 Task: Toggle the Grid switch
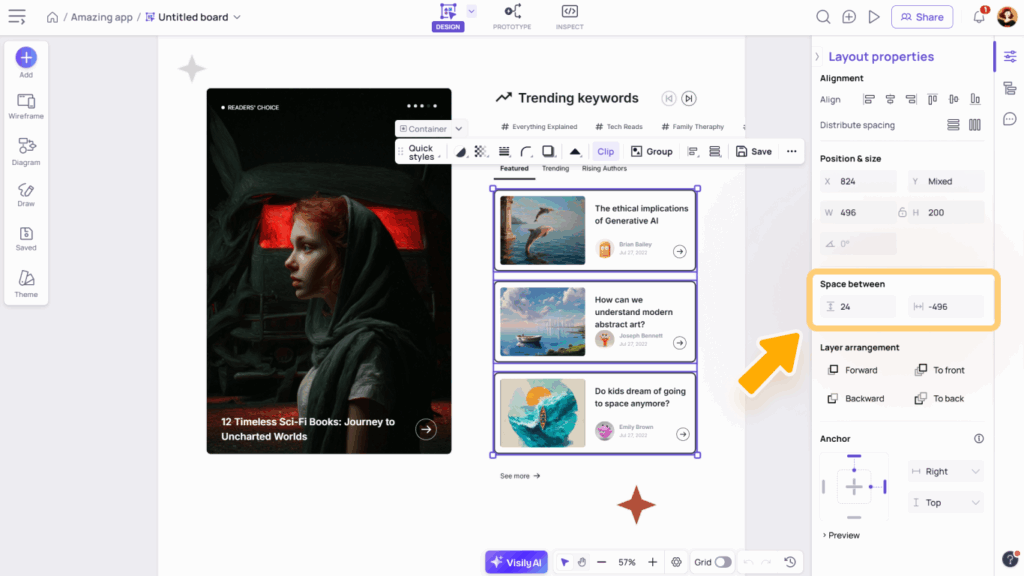722,562
